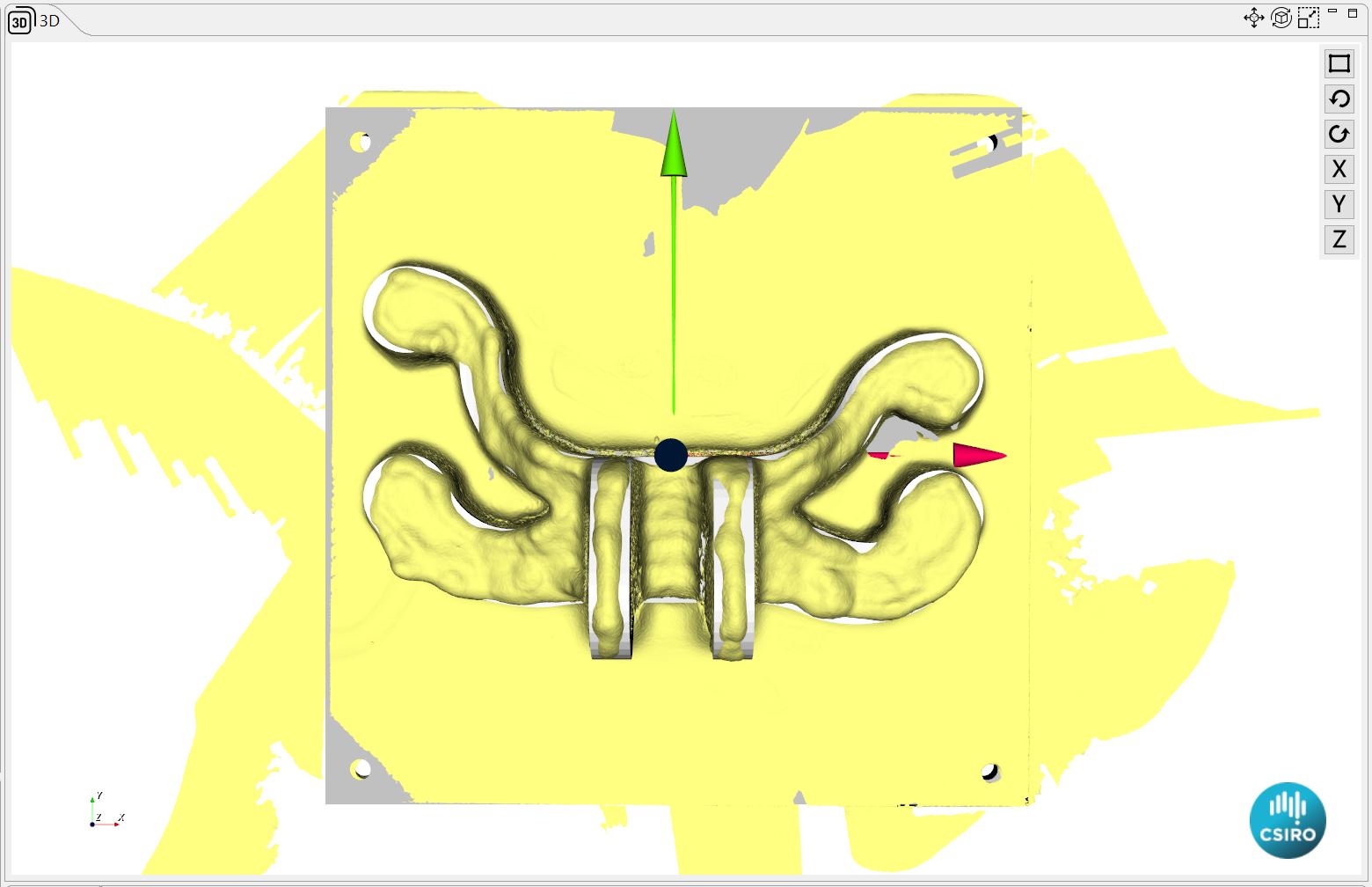
Task: Select the orbit rotation cube tool
Action: tap(1281, 16)
